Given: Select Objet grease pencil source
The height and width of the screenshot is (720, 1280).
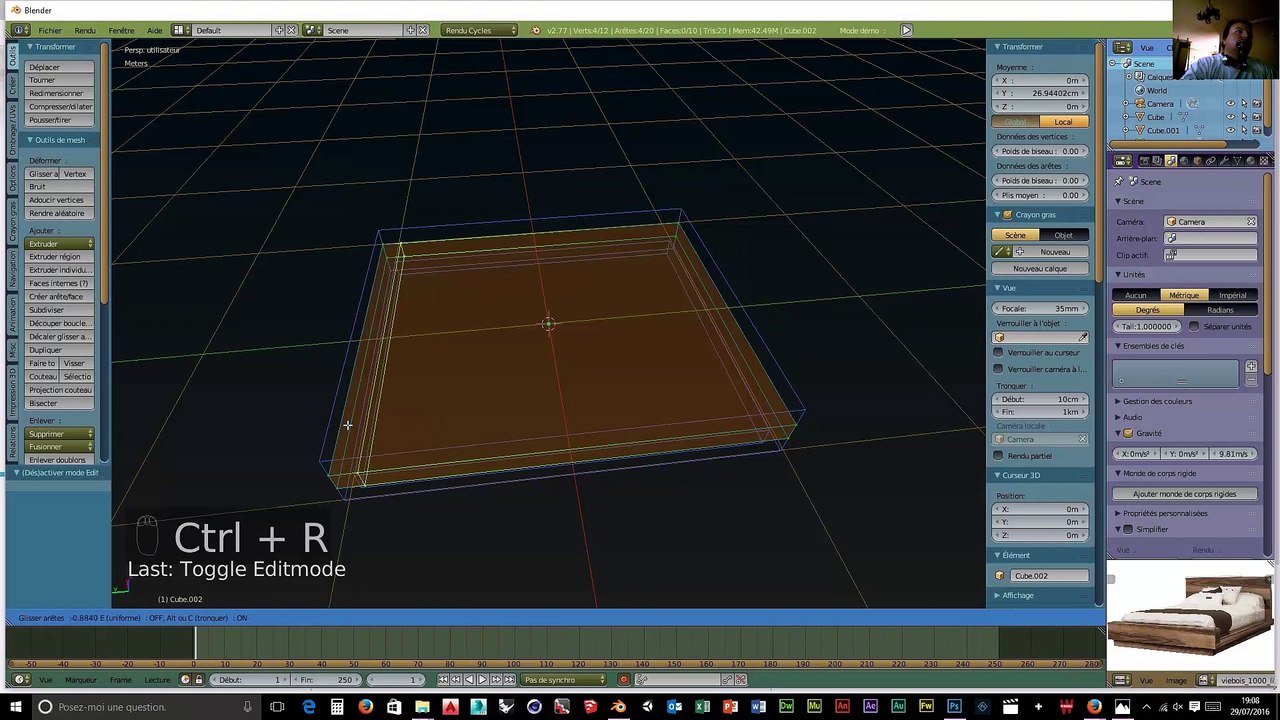Looking at the screenshot, I should [1064, 235].
